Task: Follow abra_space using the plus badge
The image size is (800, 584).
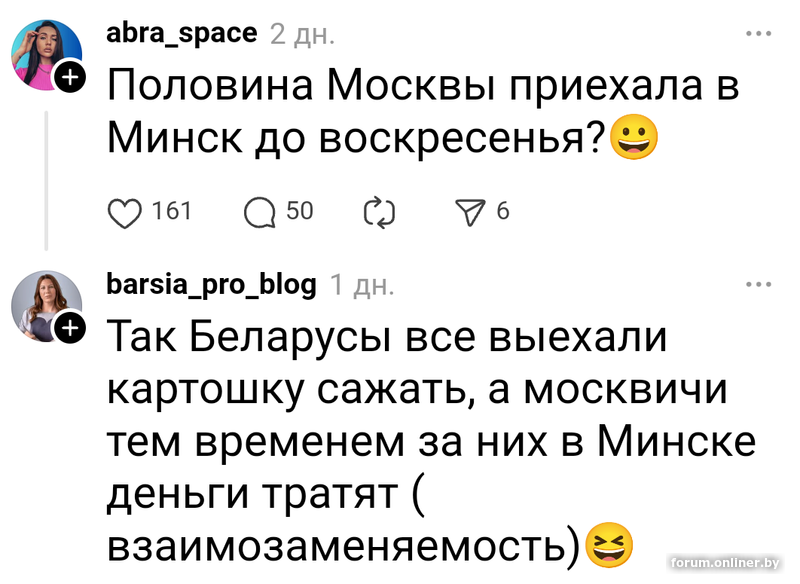Action: (71, 76)
